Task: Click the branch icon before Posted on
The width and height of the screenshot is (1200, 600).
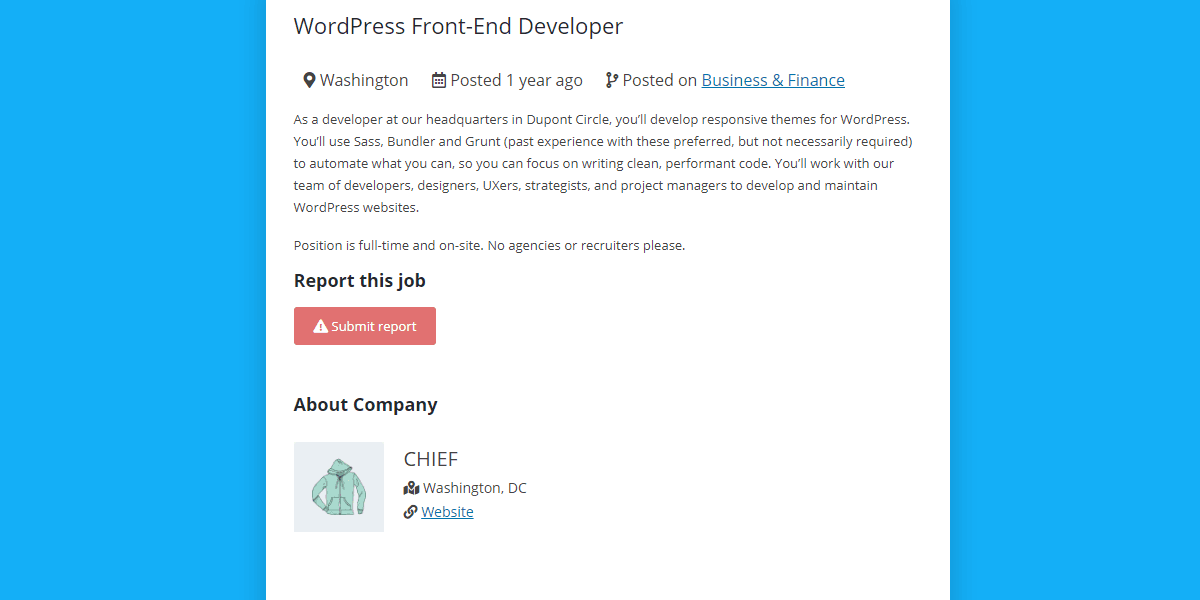Action: click(612, 80)
